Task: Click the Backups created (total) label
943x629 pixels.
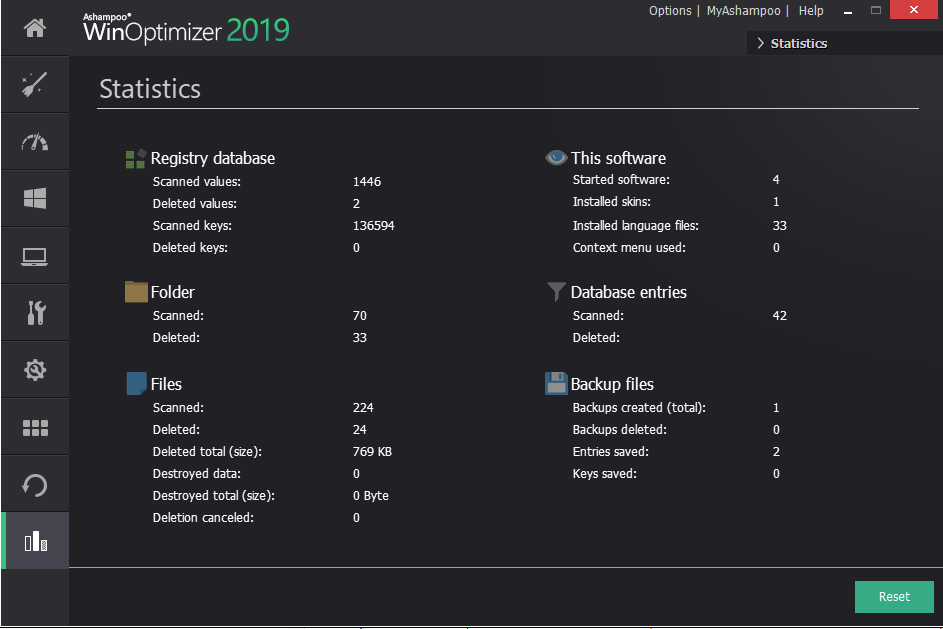Action: [x=639, y=408]
